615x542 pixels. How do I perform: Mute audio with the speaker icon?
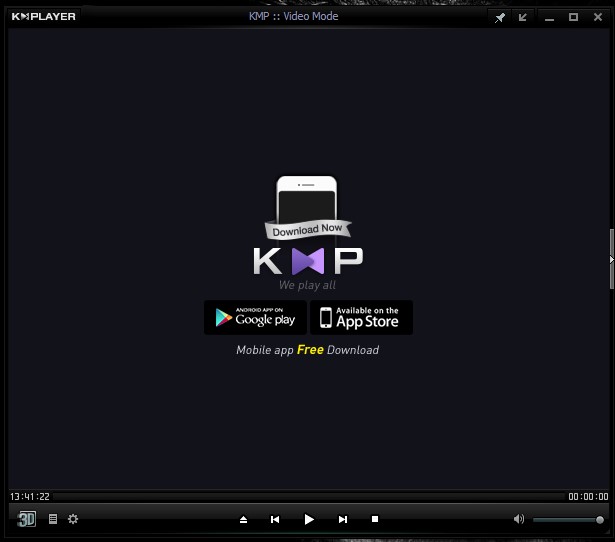point(519,519)
